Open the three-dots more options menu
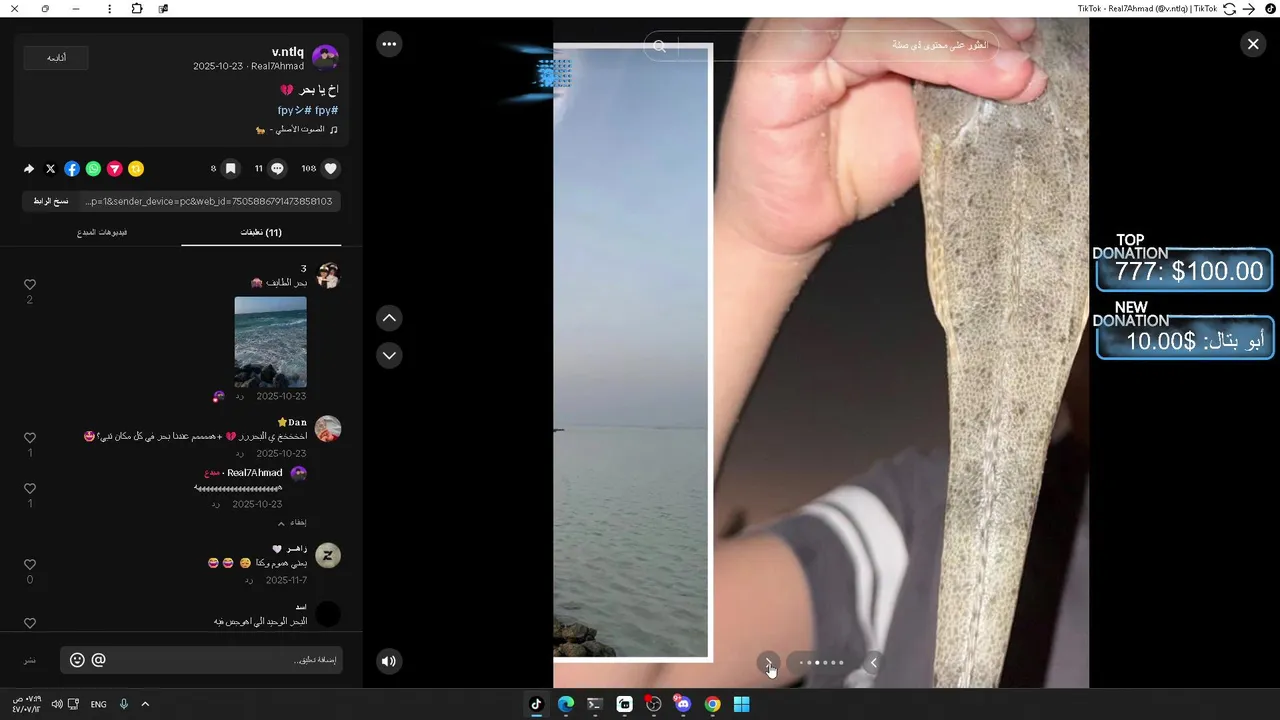Image resolution: width=1280 pixels, height=720 pixels. (x=389, y=44)
